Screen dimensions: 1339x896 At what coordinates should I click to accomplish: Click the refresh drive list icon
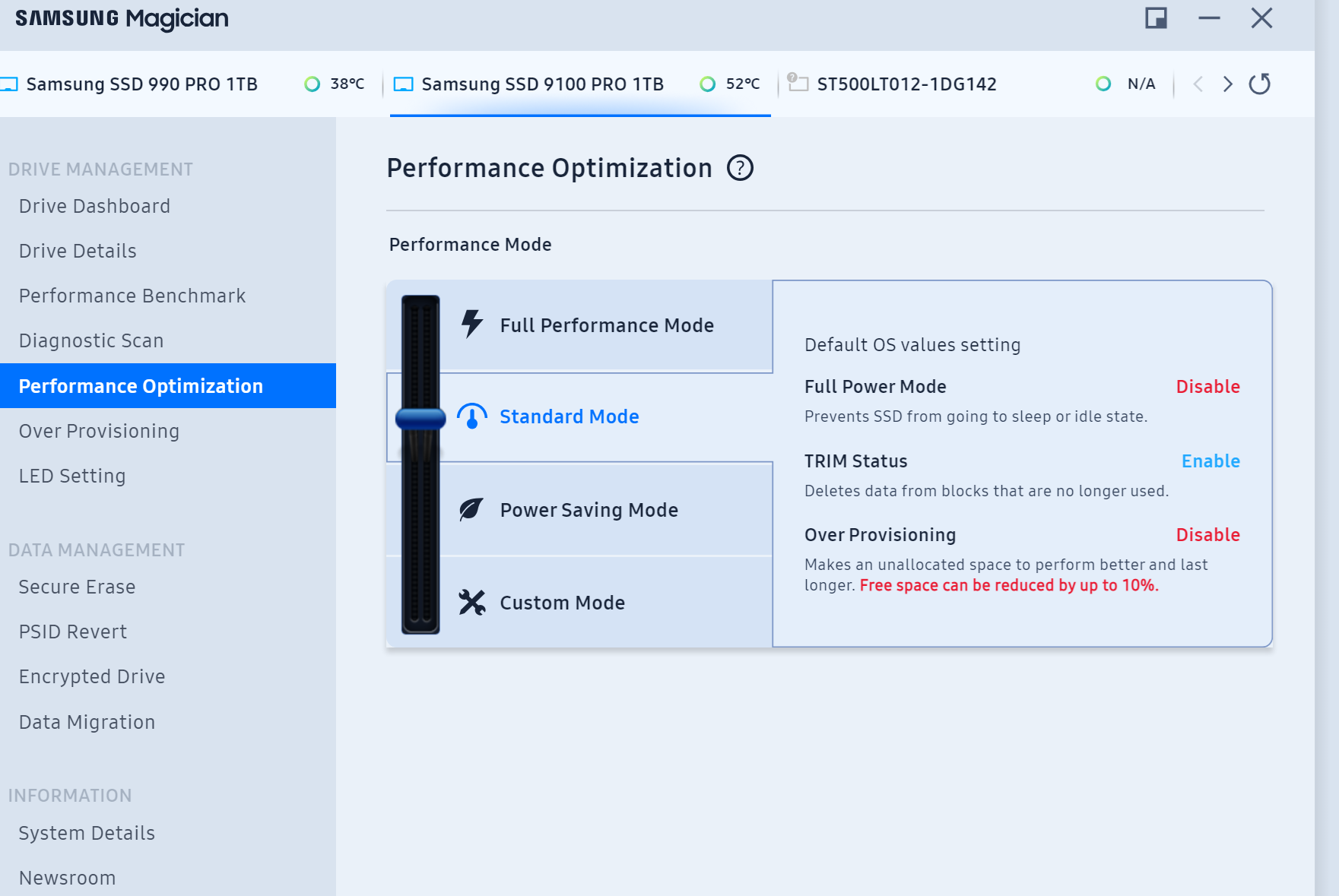coord(1260,84)
